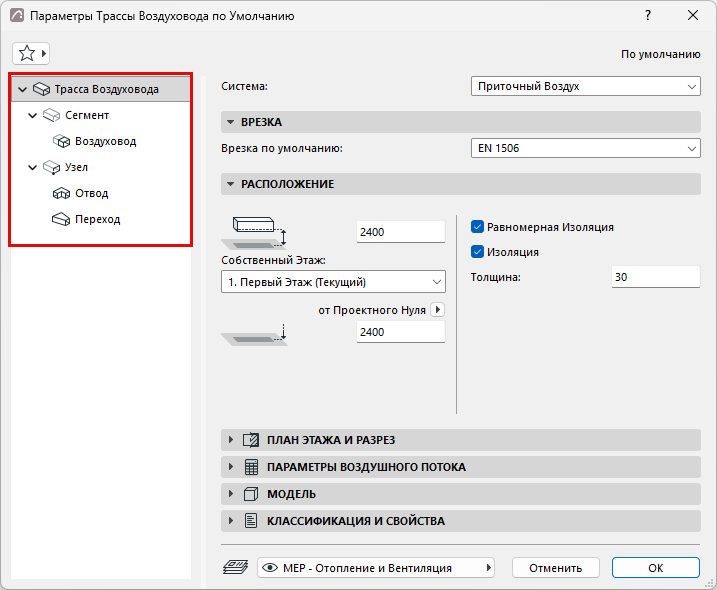Click the По умолчанию label
Screen dimensions: 717x590
660,54
